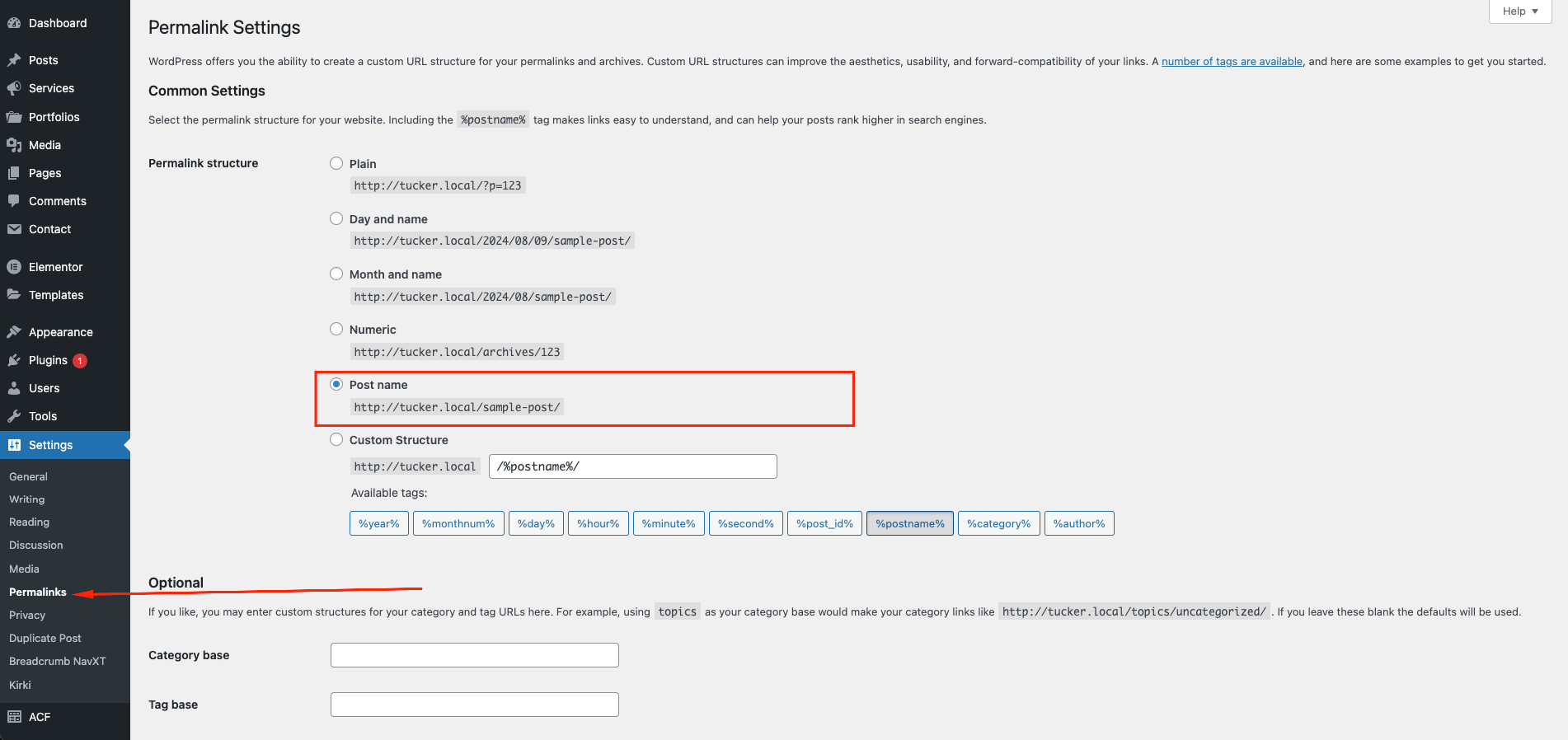Open the Users menu in sidebar
This screenshot has height=740, width=1568.
tap(44, 388)
